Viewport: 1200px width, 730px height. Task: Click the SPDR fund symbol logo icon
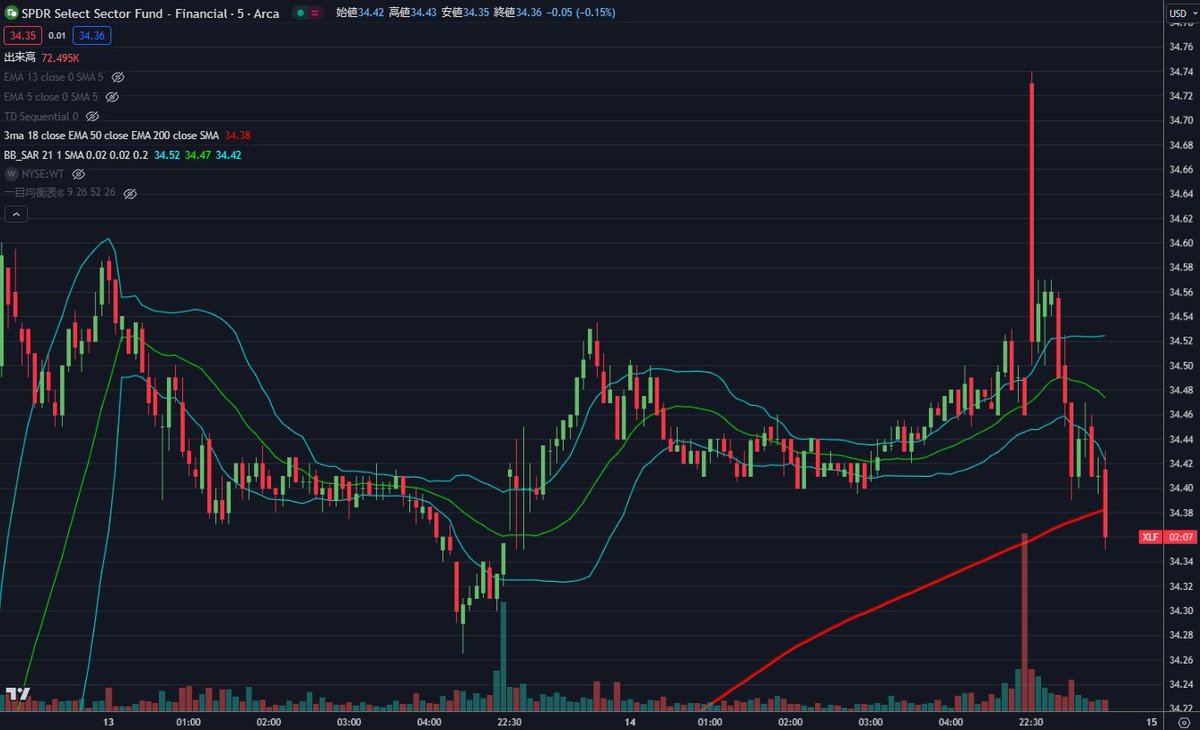point(11,13)
